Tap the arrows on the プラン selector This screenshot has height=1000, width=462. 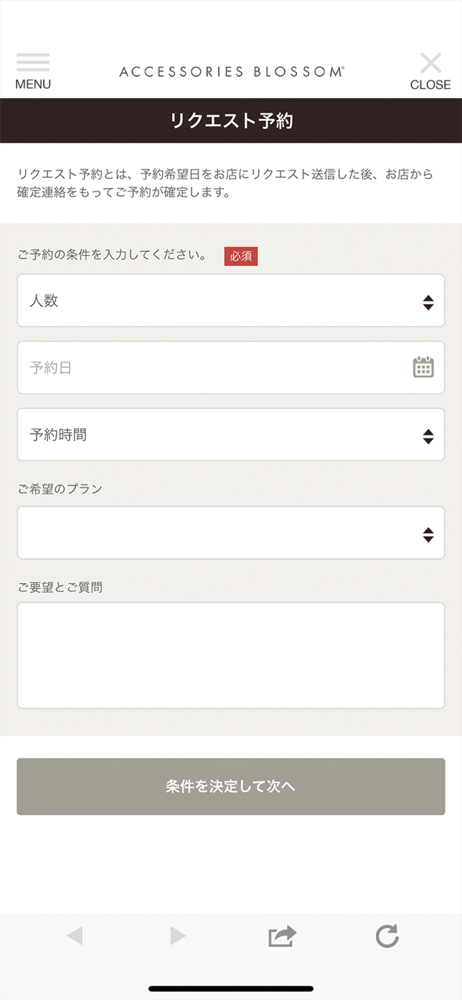pos(428,535)
